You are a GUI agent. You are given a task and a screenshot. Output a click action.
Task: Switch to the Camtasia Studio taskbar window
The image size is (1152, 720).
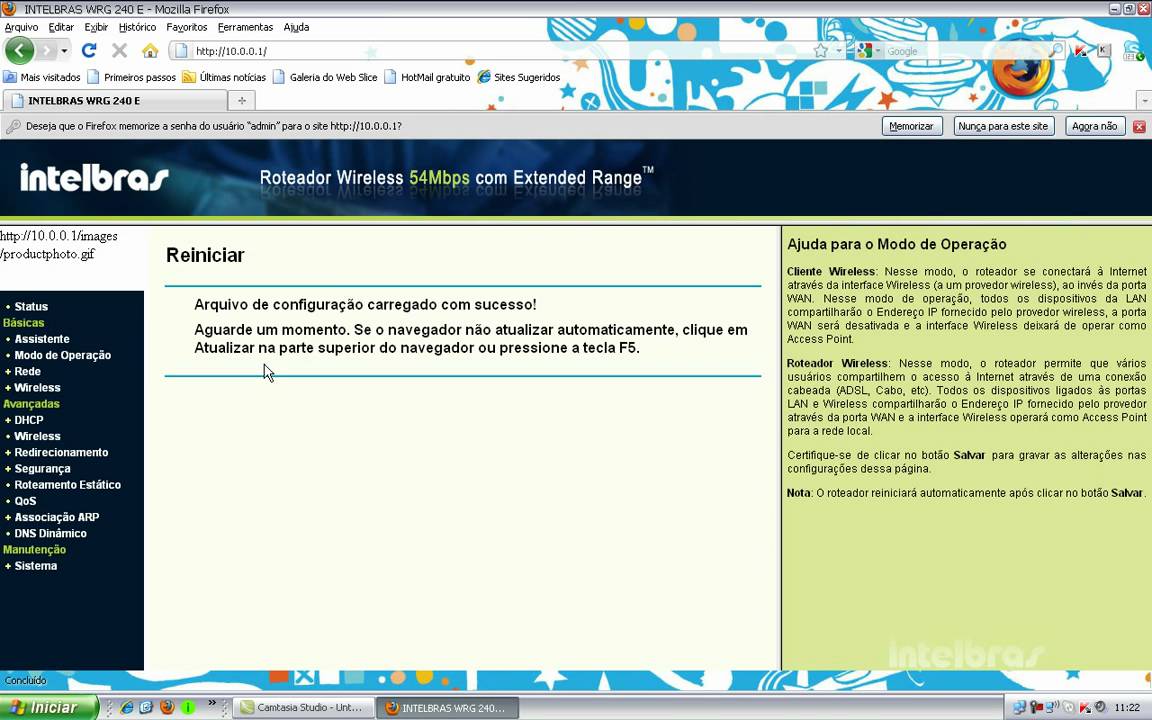tap(302, 708)
